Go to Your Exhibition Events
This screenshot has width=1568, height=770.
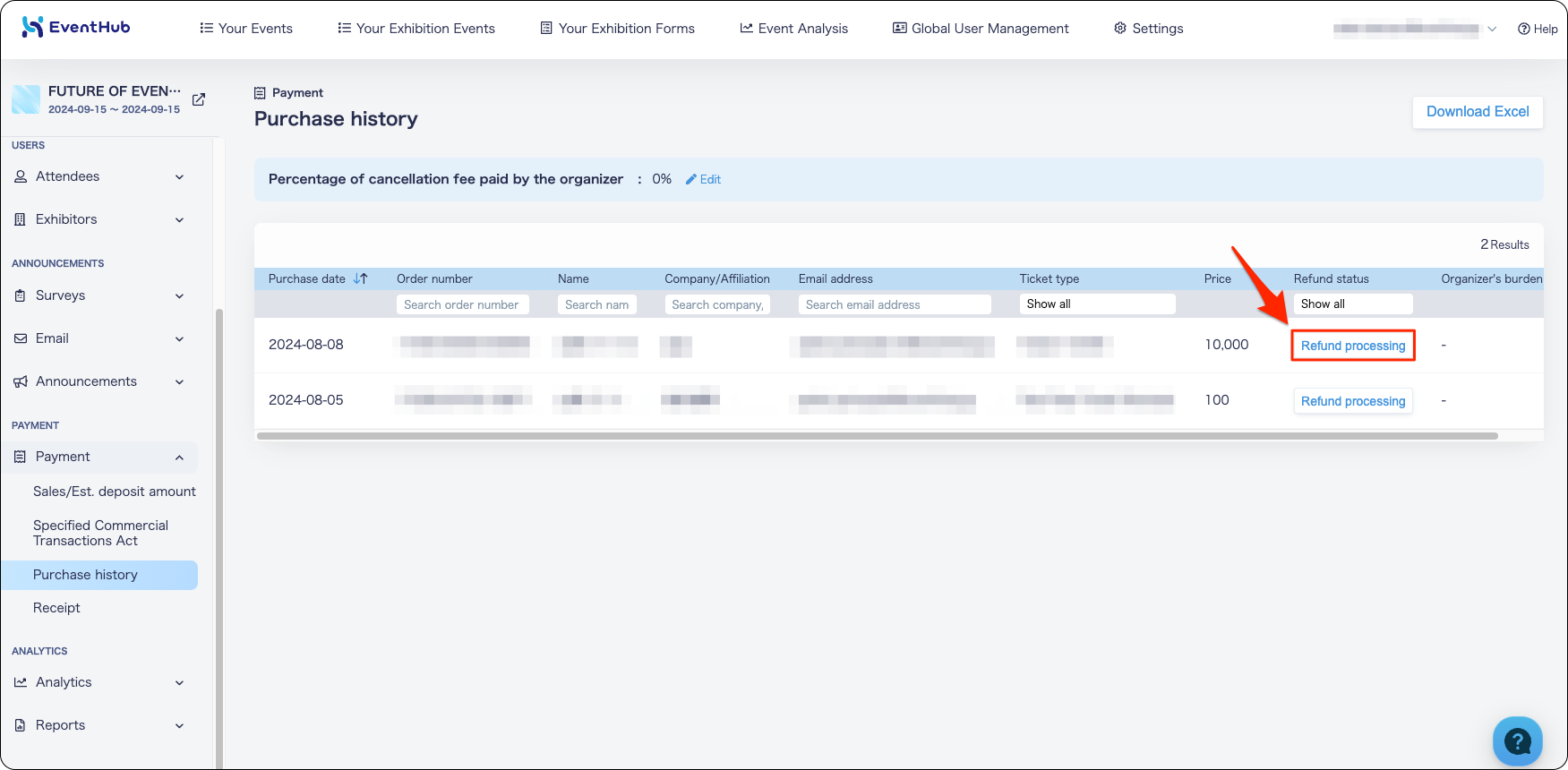[416, 29]
